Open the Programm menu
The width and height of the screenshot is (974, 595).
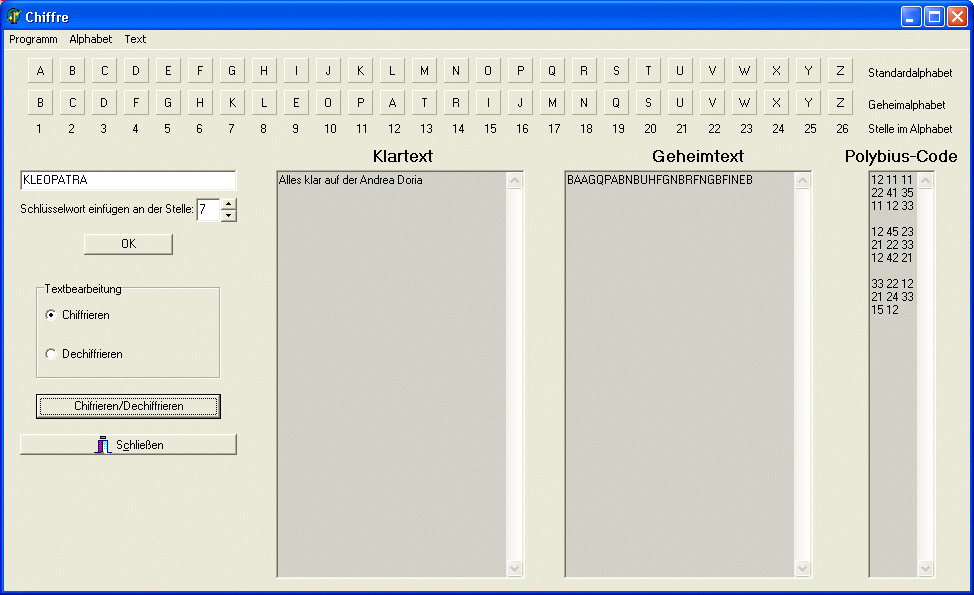pos(33,39)
